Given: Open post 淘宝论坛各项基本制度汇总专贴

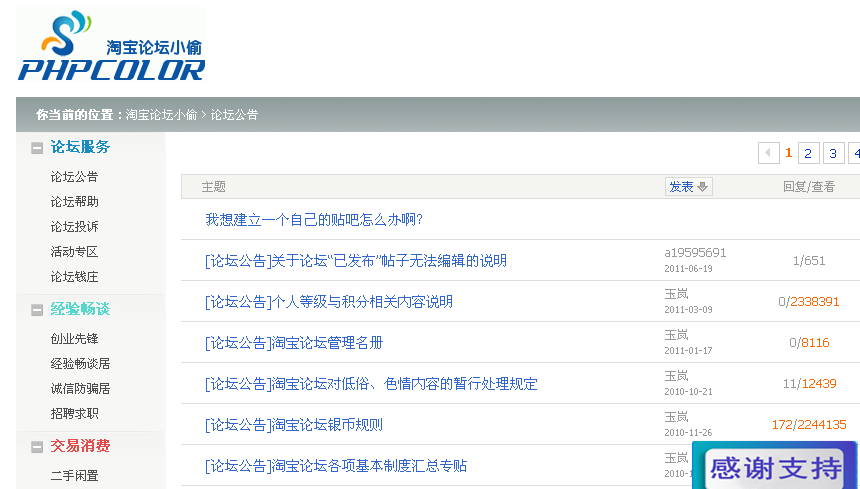Looking at the screenshot, I should coord(336,466).
